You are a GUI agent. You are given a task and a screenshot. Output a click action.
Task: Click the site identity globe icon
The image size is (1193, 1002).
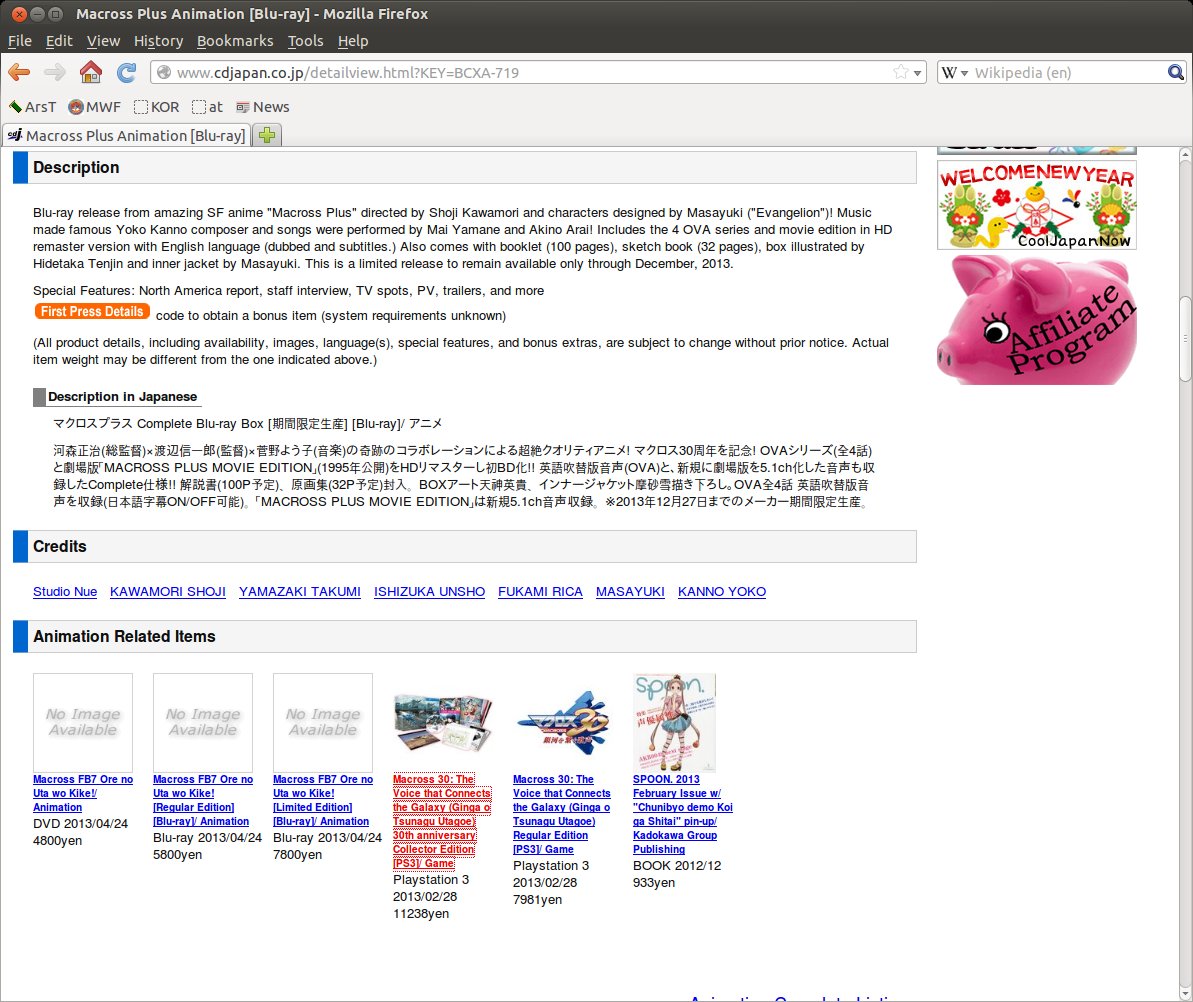tap(164, 72)
